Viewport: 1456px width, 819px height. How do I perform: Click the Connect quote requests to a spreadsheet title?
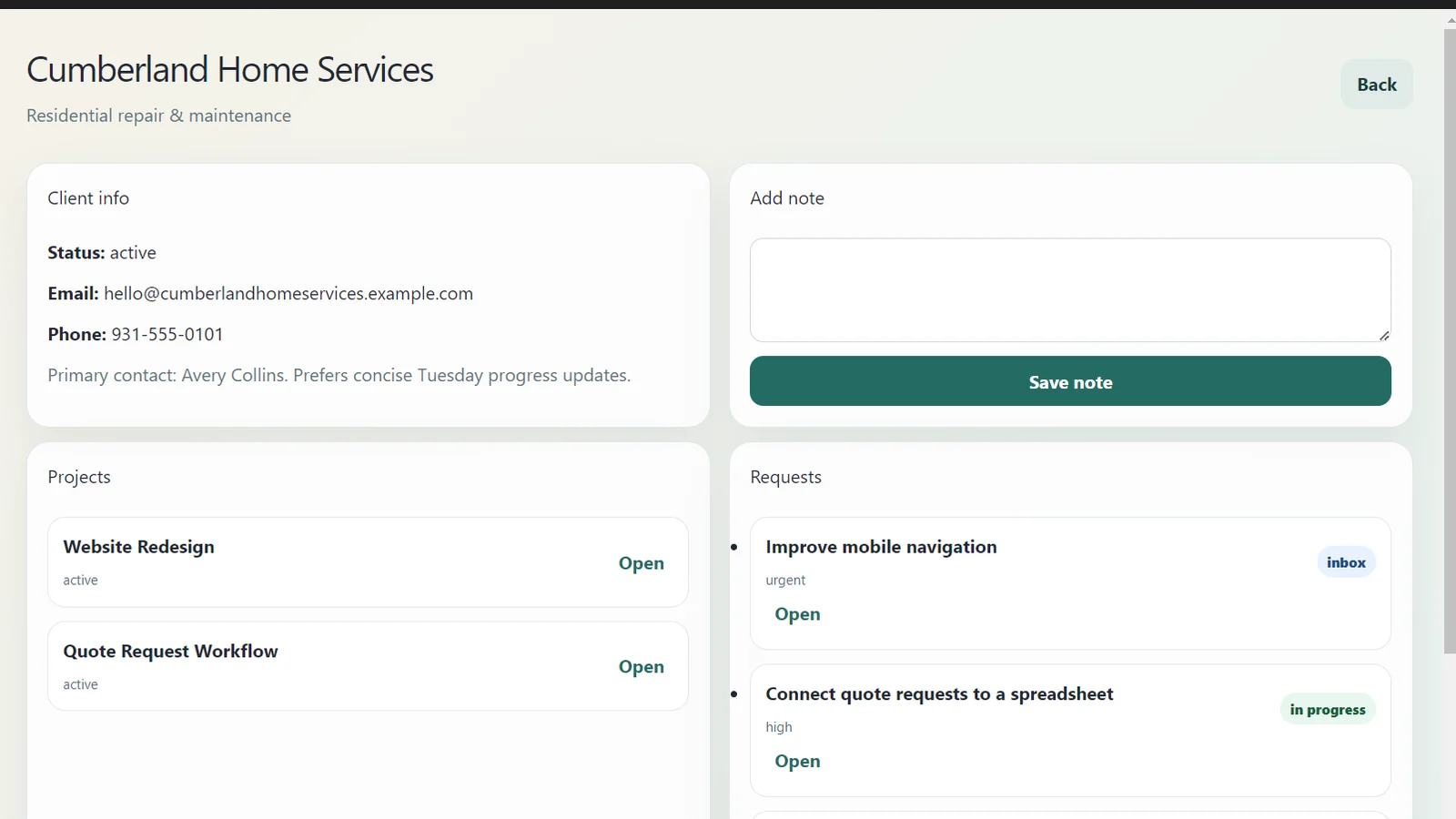939,694
